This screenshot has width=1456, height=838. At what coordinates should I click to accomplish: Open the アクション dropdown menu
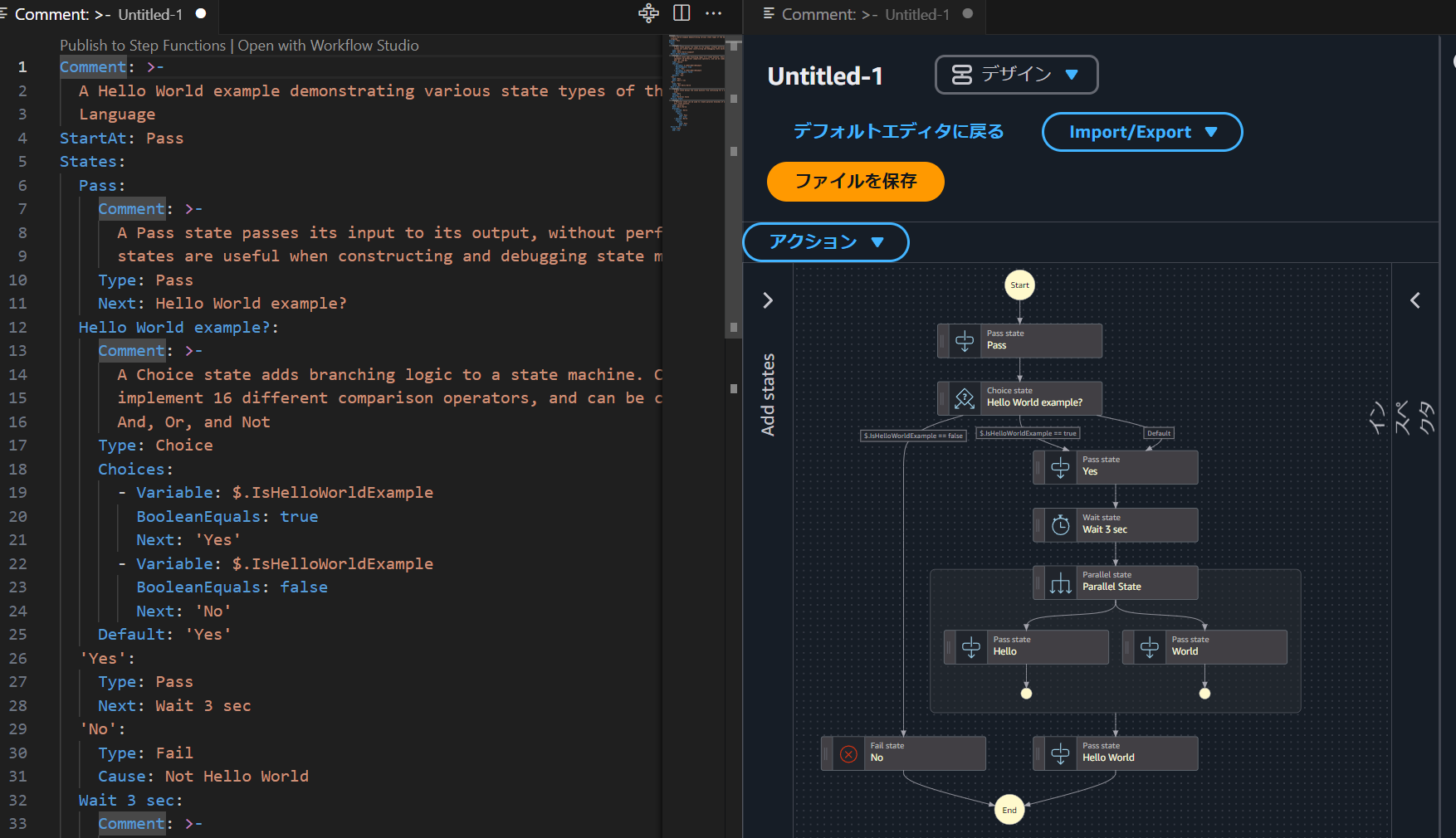click(826, 242)
